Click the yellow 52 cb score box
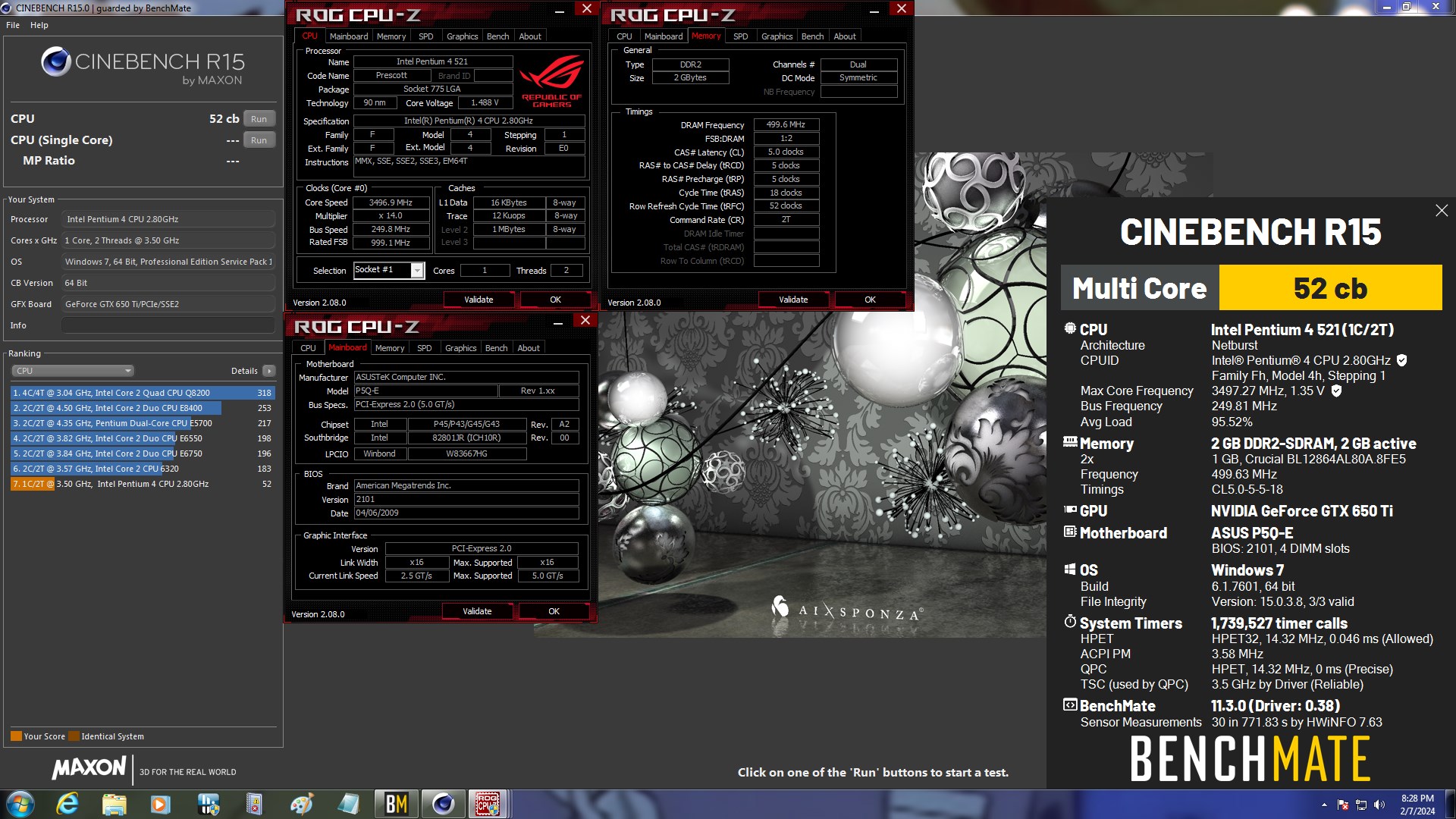1456x819 pixels. [1330, 287]
